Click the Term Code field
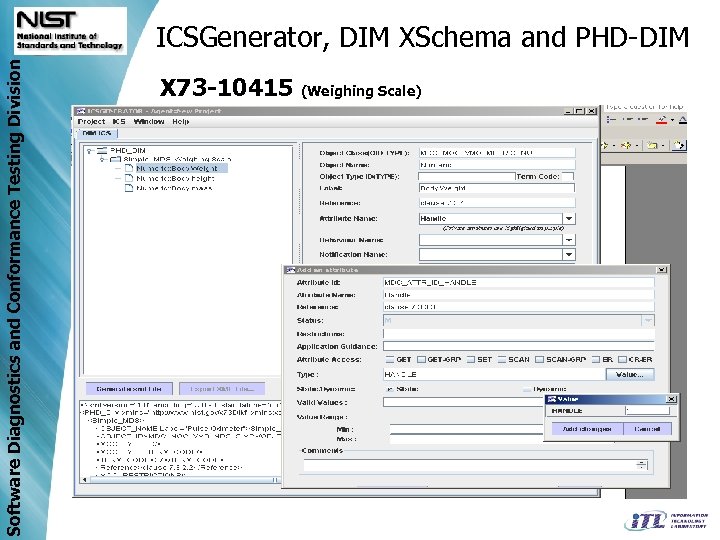 [x=568, y=176]
